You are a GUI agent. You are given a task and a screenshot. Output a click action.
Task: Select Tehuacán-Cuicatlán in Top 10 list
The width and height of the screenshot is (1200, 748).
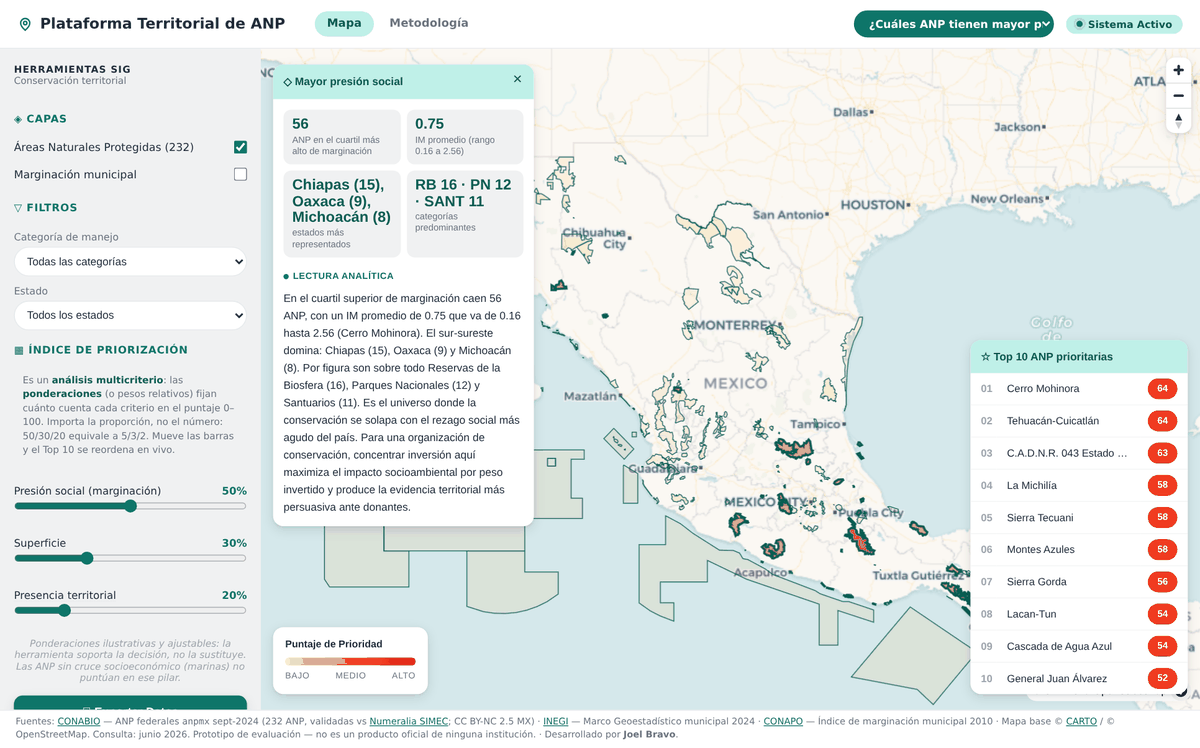[x=1079, y=421]
